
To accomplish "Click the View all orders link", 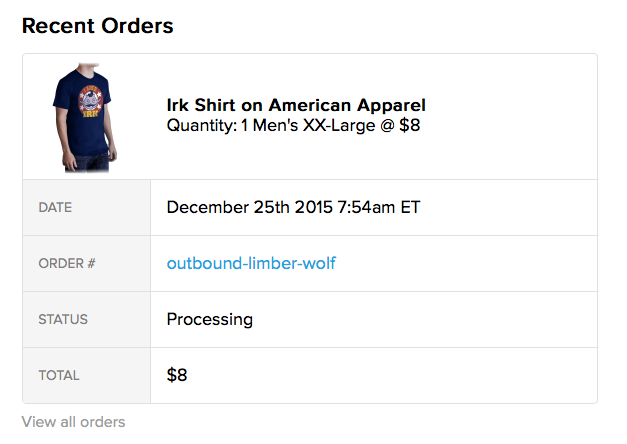I will [73, 422].
